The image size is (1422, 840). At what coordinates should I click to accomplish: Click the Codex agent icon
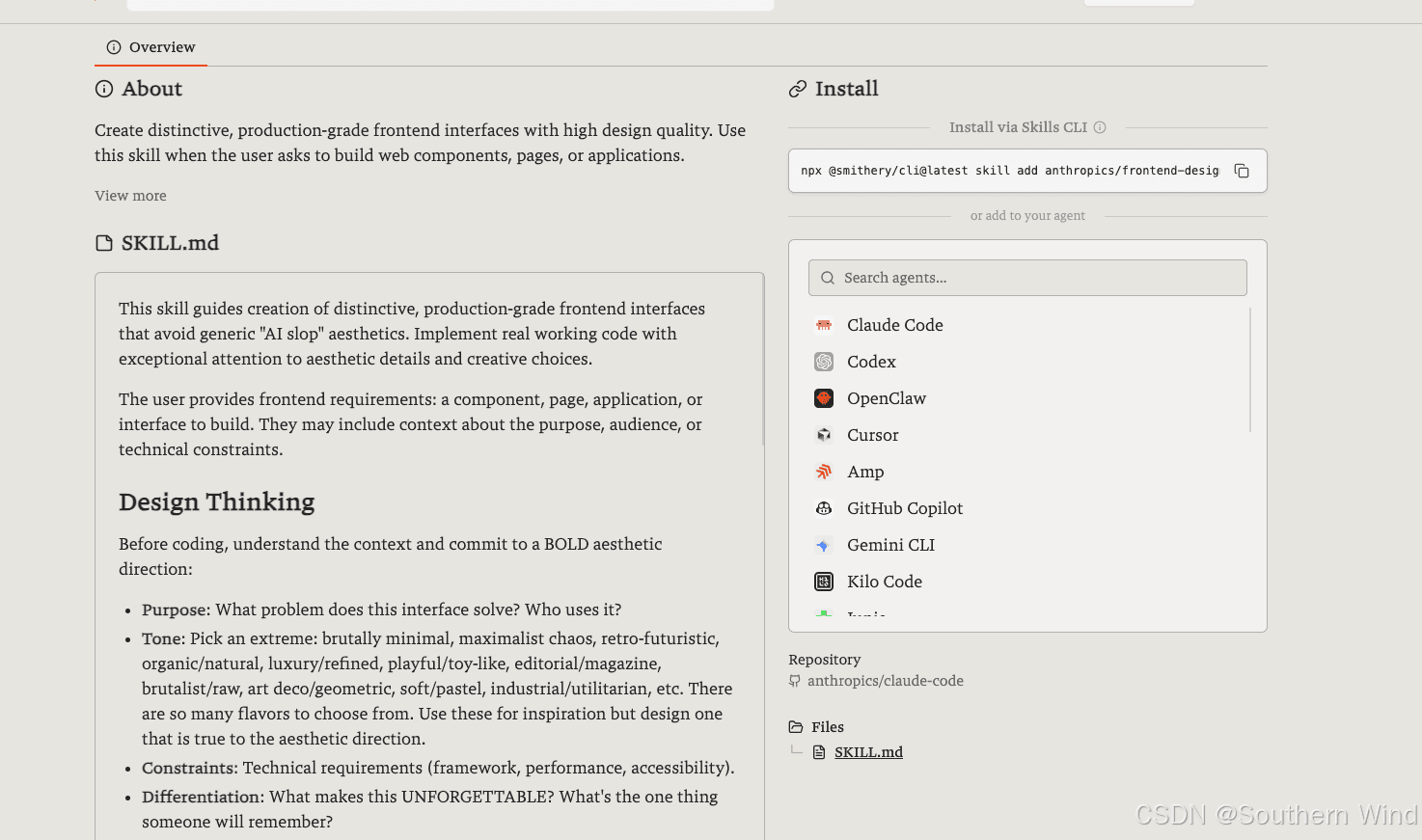824,362
